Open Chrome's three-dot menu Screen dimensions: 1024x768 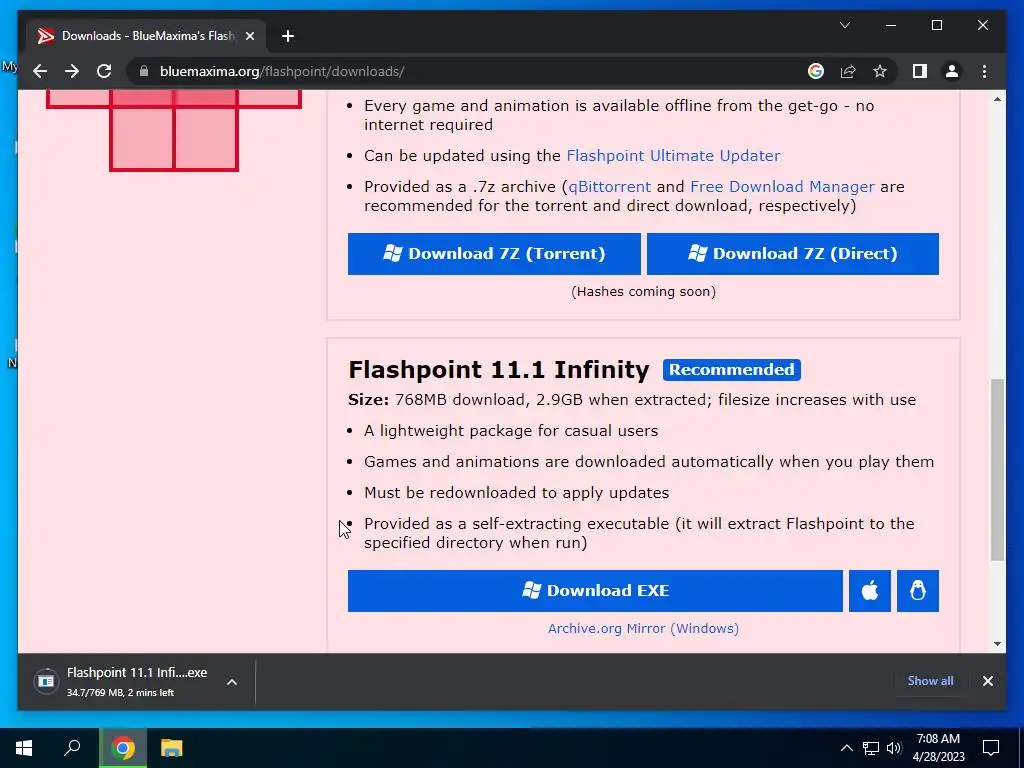984,71
